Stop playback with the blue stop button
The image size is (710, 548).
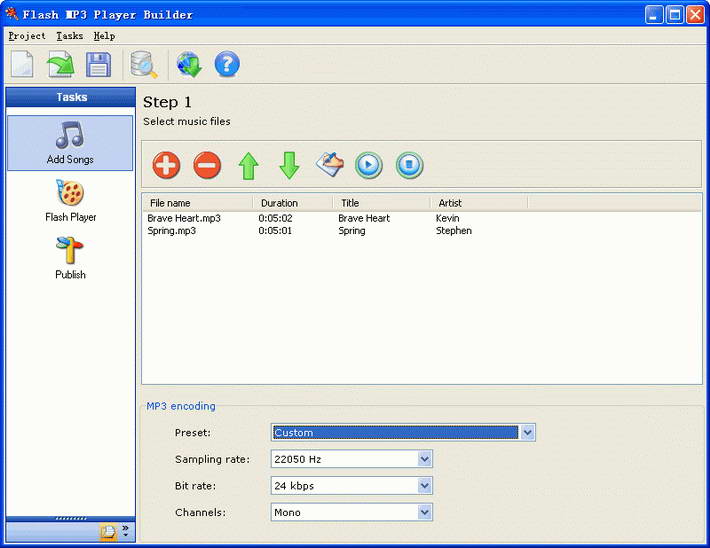tap(409, 165)
